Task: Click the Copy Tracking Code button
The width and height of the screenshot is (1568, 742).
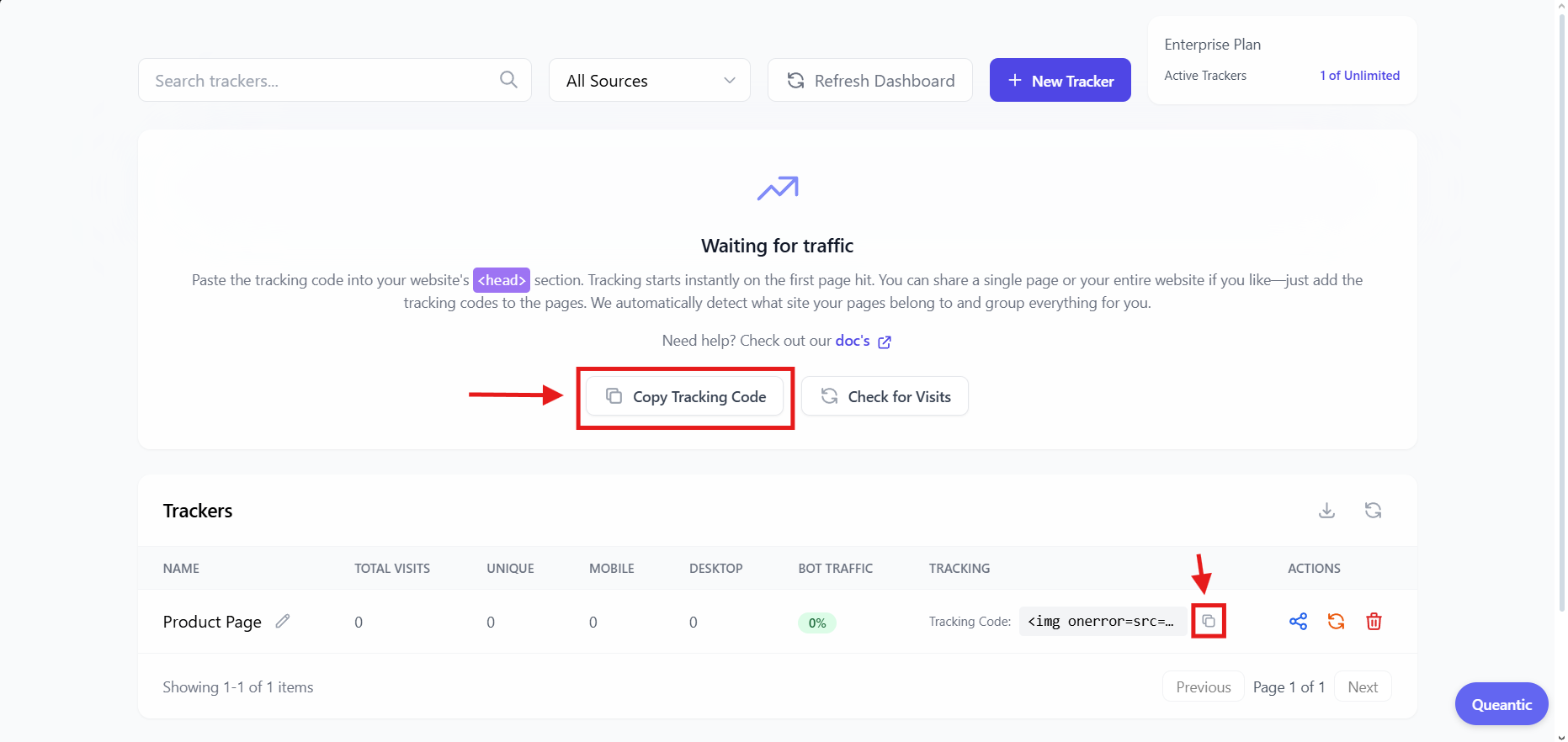Action: point(685,396)
